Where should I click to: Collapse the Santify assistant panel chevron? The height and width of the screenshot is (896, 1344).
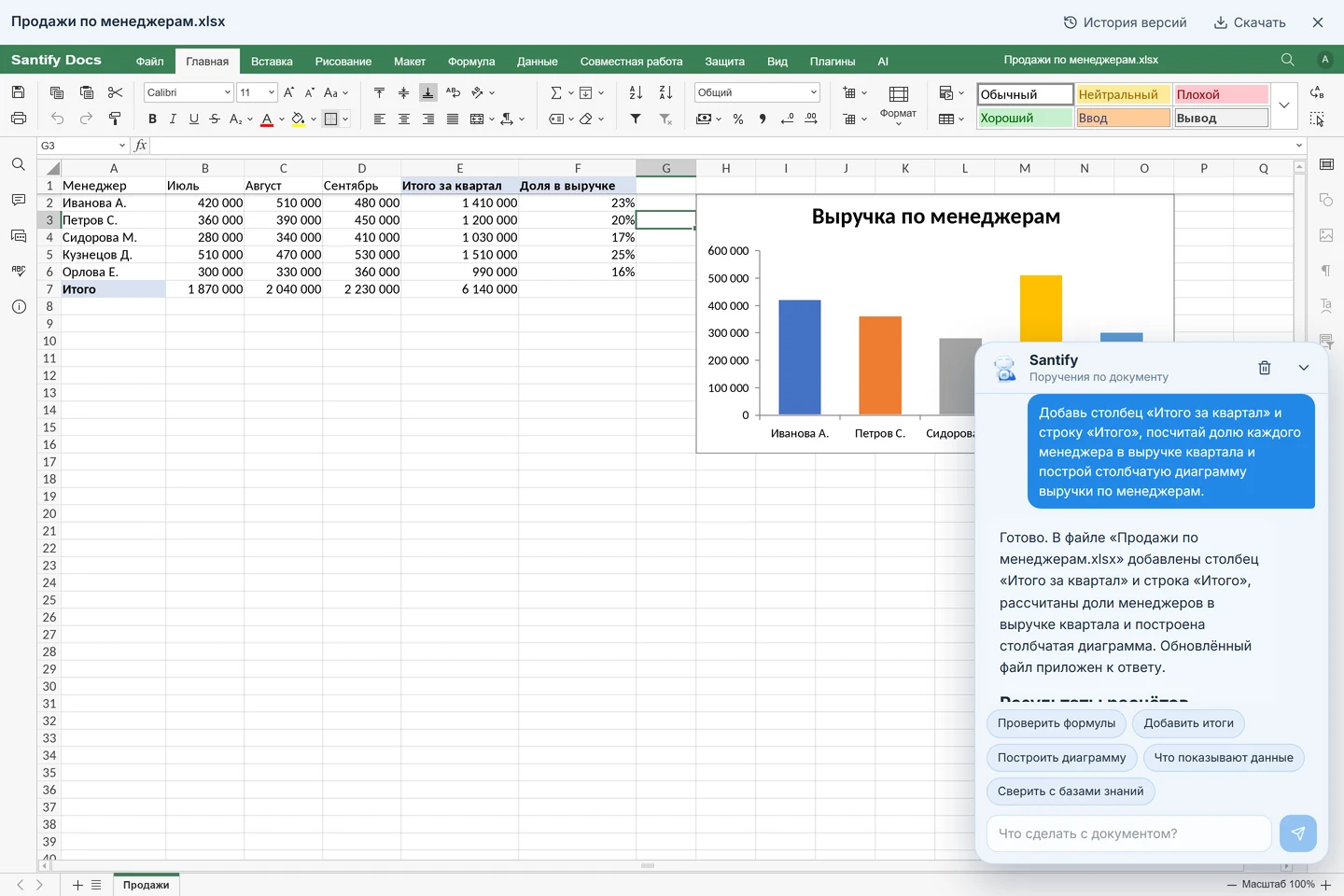(1304, 368)
